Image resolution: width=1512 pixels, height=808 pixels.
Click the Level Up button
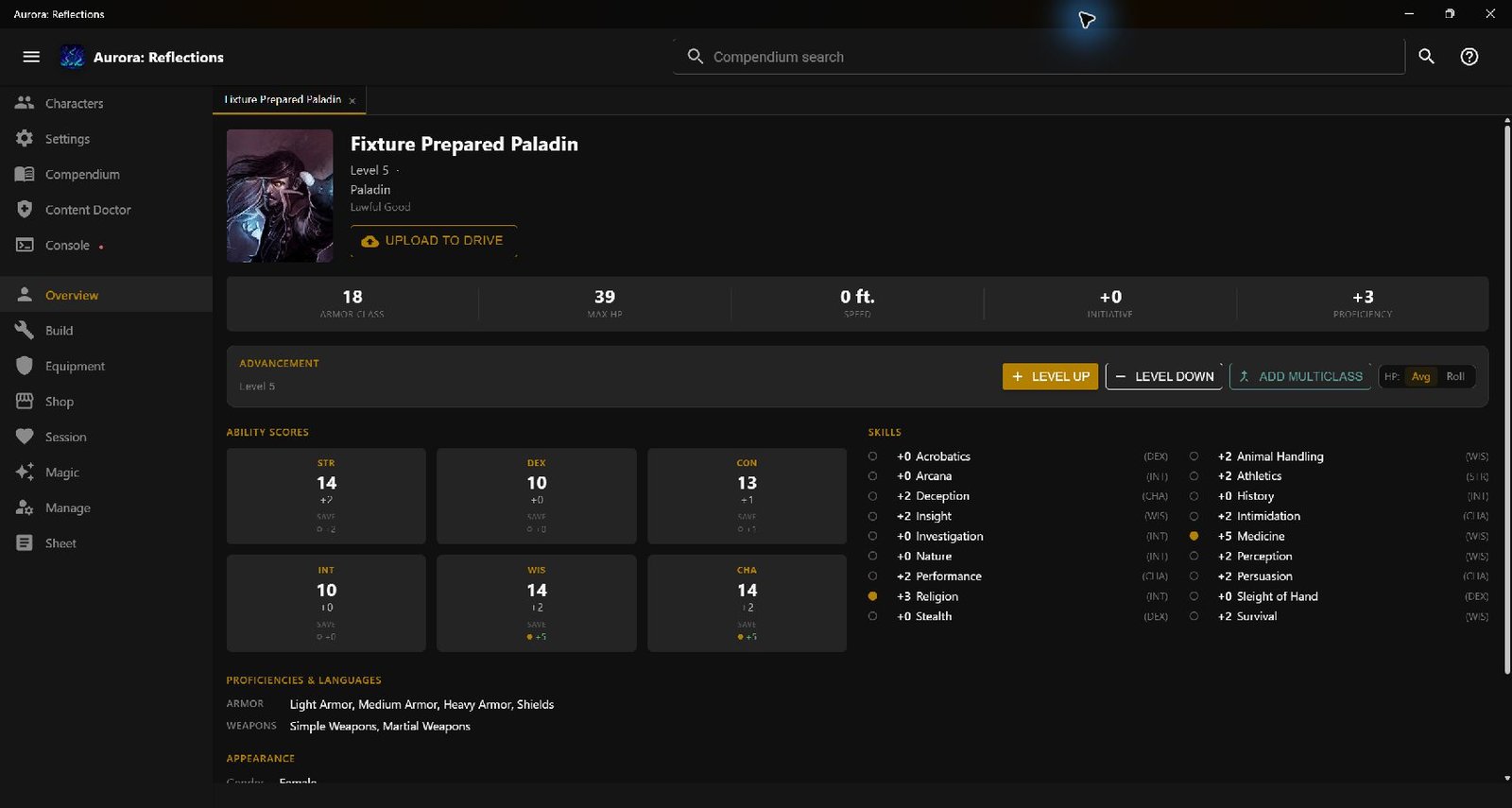(x=1050, y=376)
